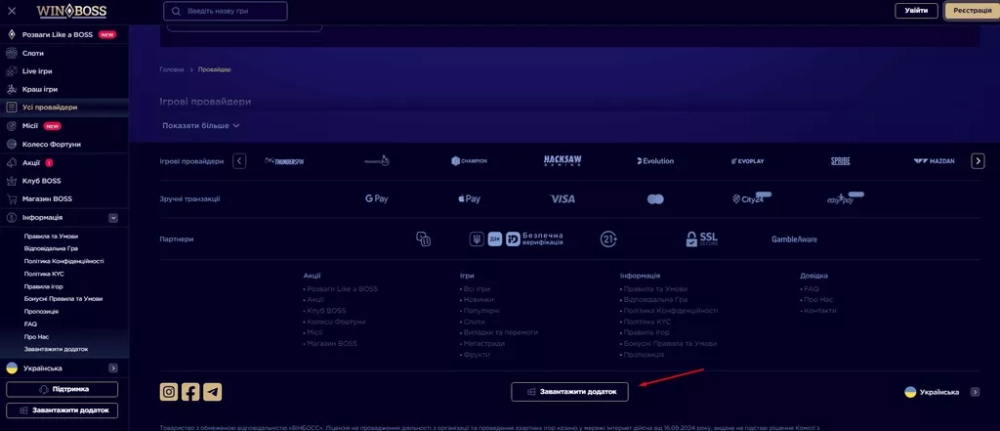Click the Реєстрація registration button

tap(972, 11)
